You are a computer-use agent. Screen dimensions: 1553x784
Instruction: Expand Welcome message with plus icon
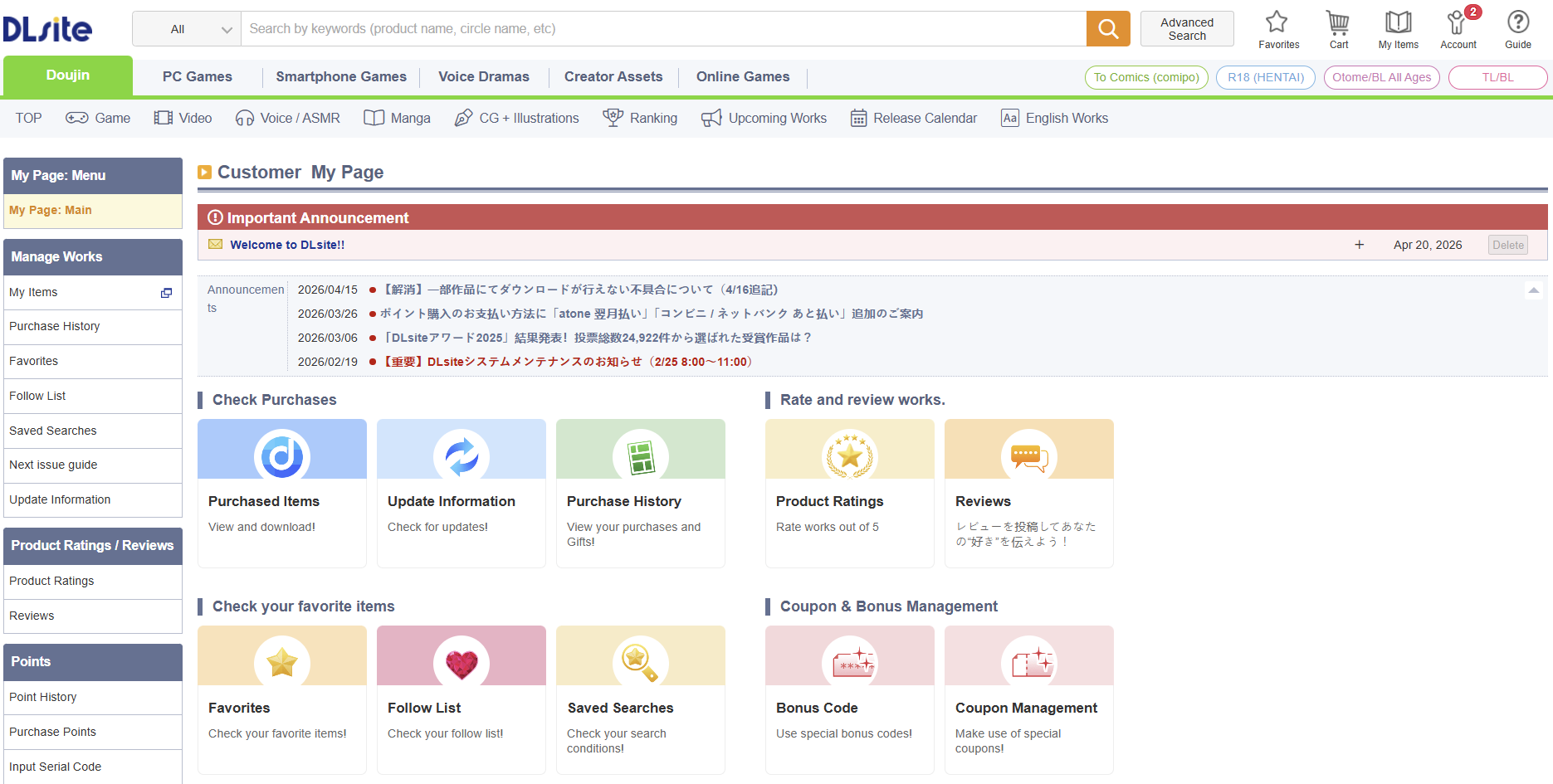pyautogui.click(x=1359, y=245)
